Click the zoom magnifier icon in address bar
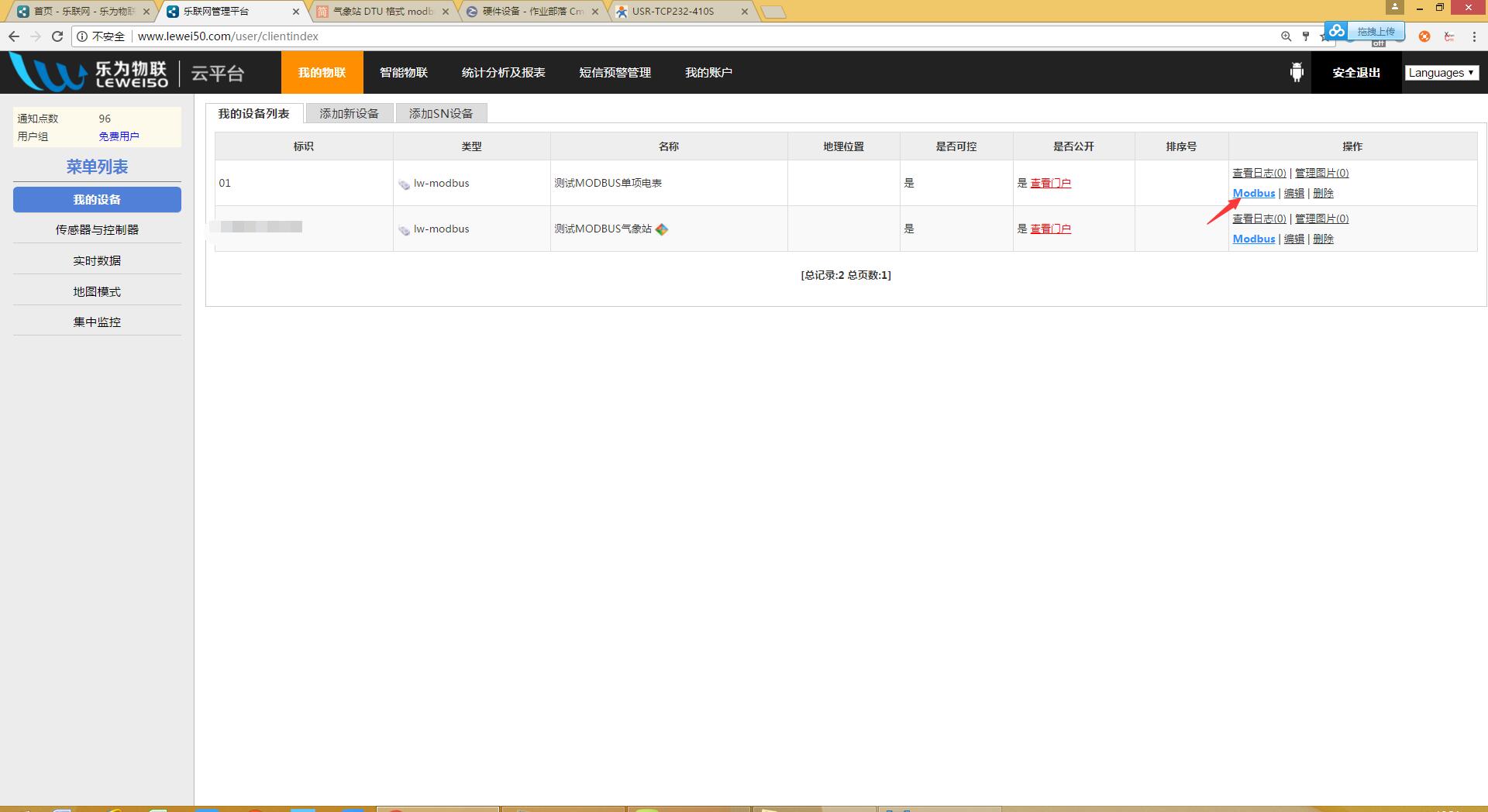The image size is (1488, 812). tap(1286, 36)
